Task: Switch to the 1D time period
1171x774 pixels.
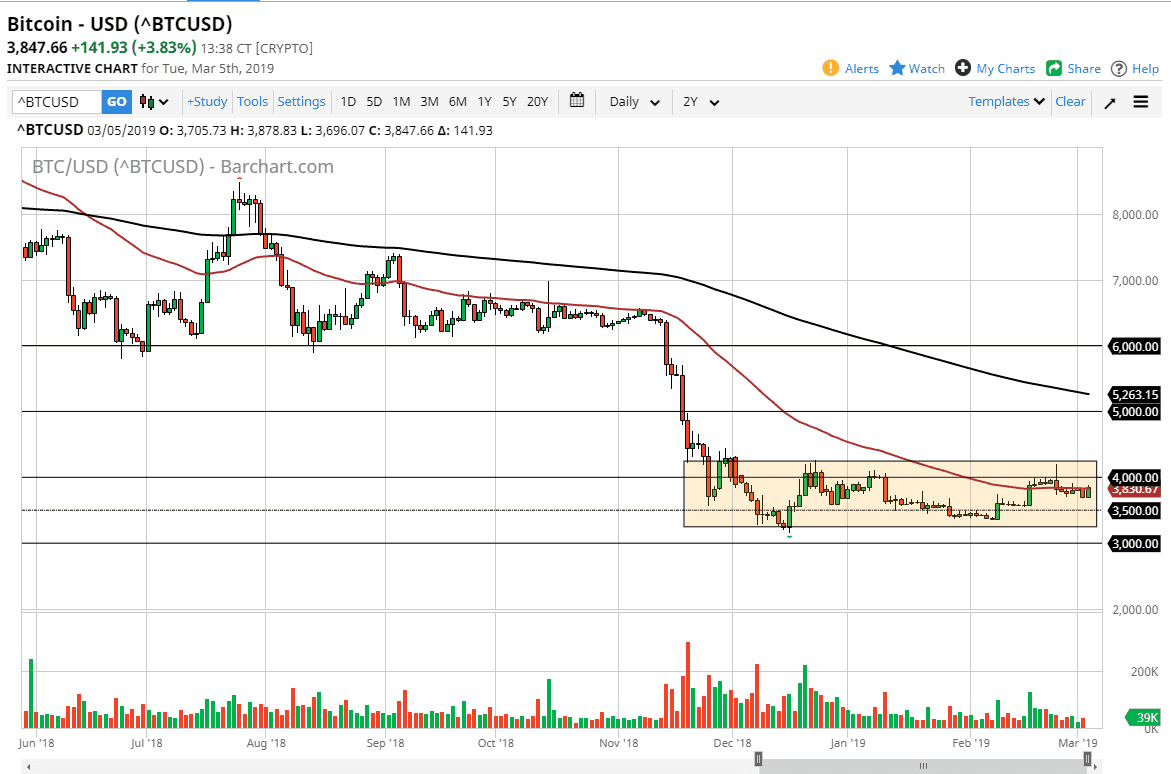Action: (348, 101)
